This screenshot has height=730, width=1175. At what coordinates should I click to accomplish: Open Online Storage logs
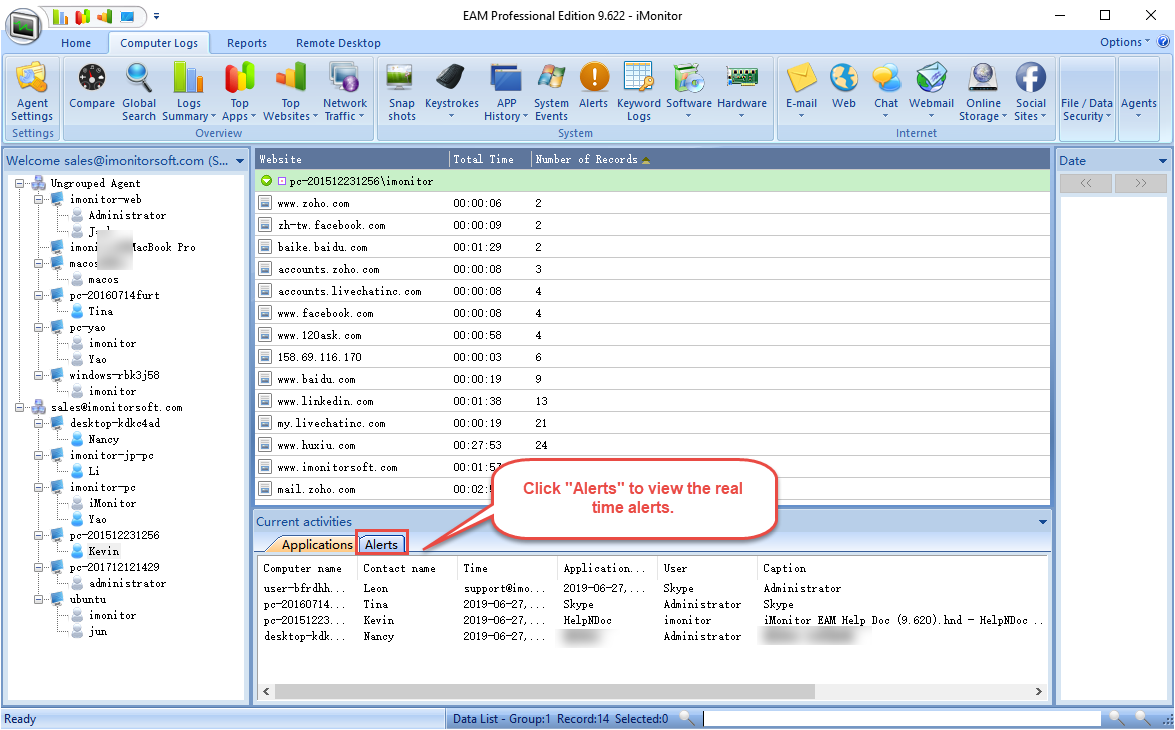(982, 92)
